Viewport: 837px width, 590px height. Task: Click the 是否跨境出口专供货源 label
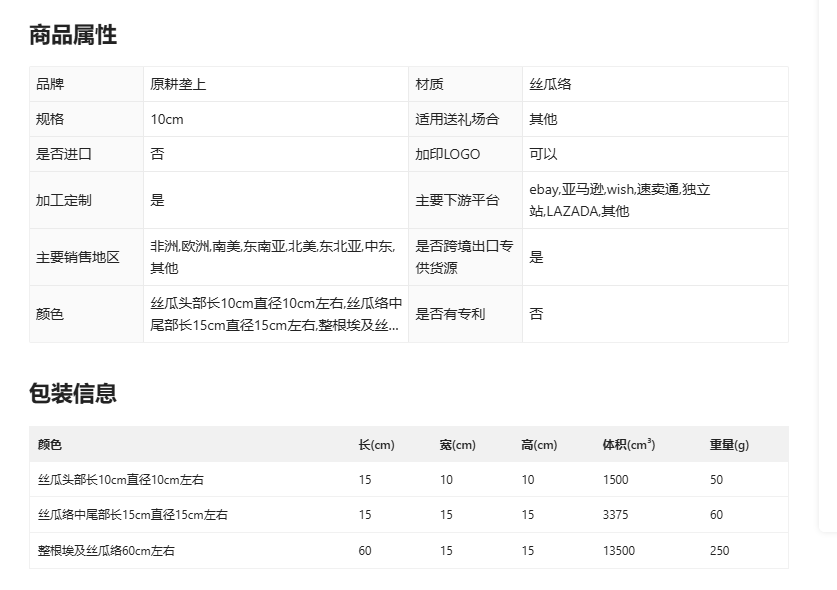(x=464, y=257)
